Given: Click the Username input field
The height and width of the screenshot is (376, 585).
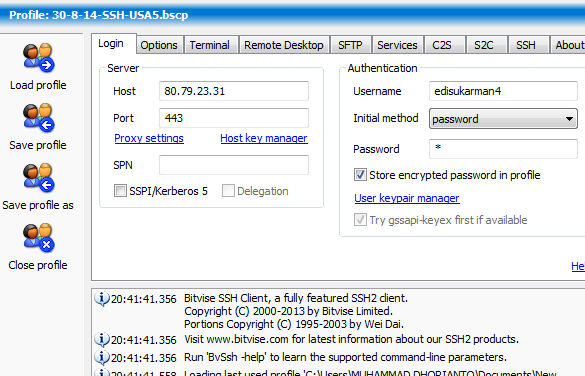Looking at the screenshot, I should pos(503,91).
